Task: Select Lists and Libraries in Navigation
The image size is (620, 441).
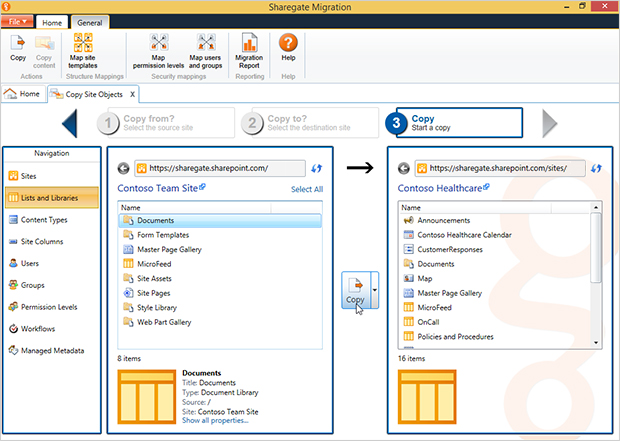Action: click(x=52, y=198)
